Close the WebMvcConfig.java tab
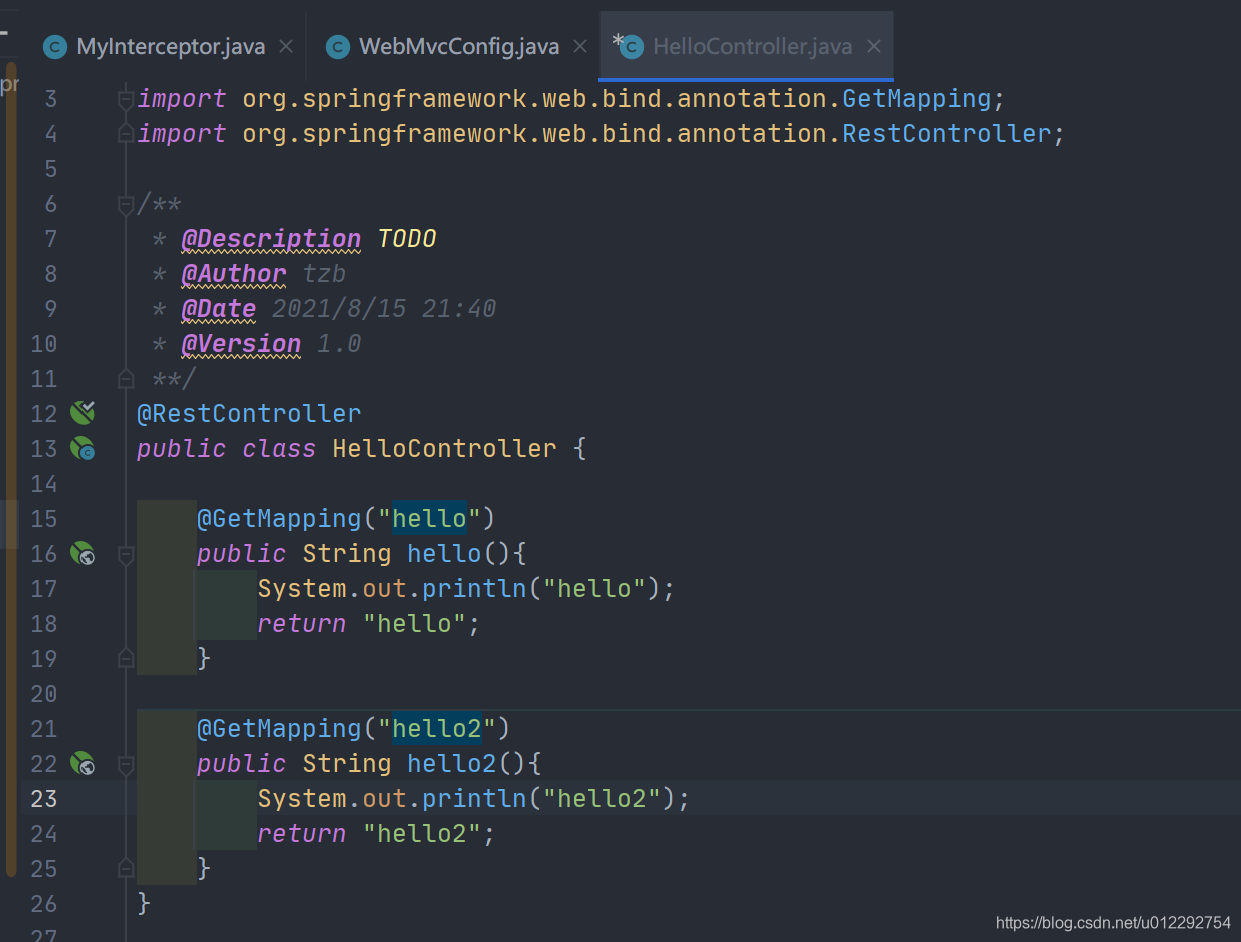 click(580, 46)
